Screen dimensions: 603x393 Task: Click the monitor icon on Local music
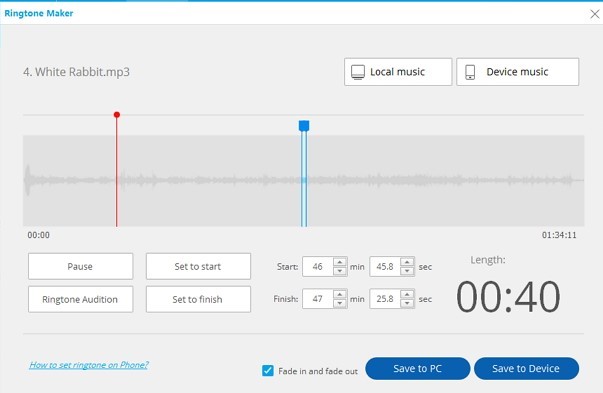click(x=358, y=72)
